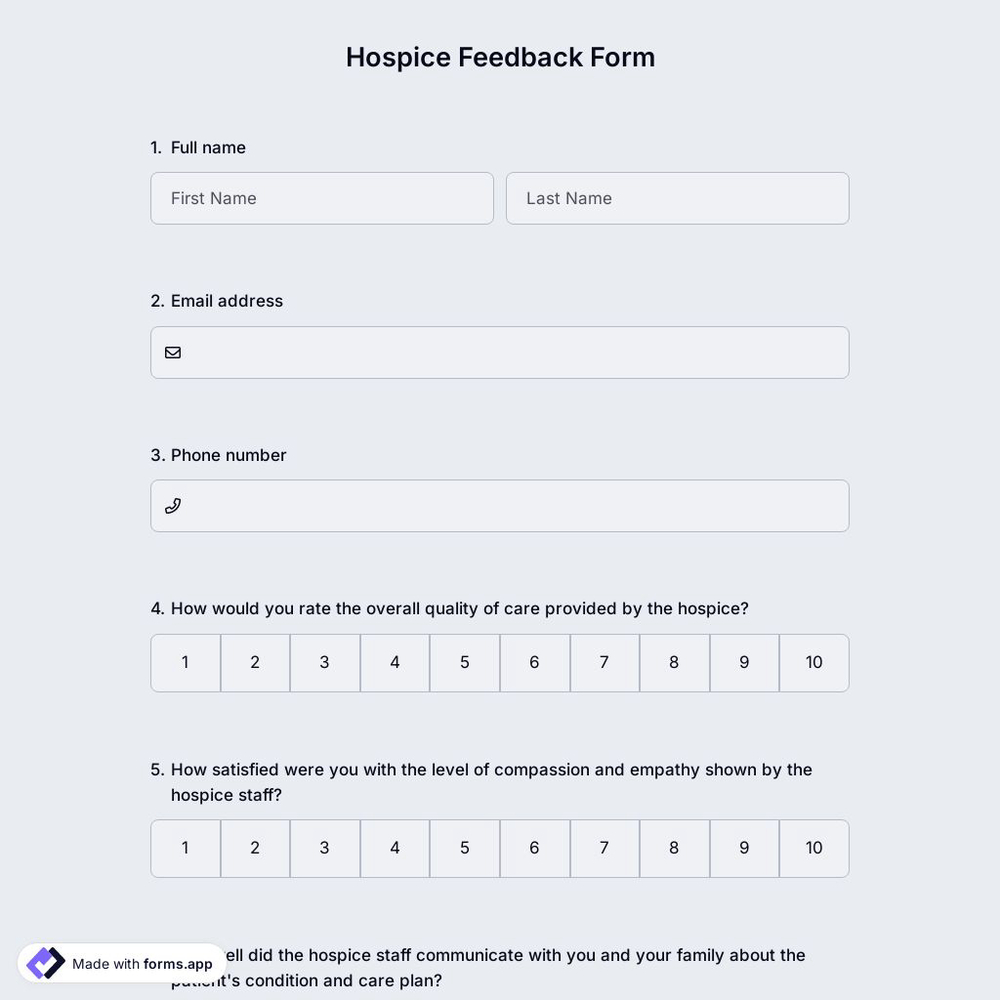The height and width of the screenshot is (1000, 1000).
Task: Select rating 5 for compassion satisfaction
Action: pos(464,848)
